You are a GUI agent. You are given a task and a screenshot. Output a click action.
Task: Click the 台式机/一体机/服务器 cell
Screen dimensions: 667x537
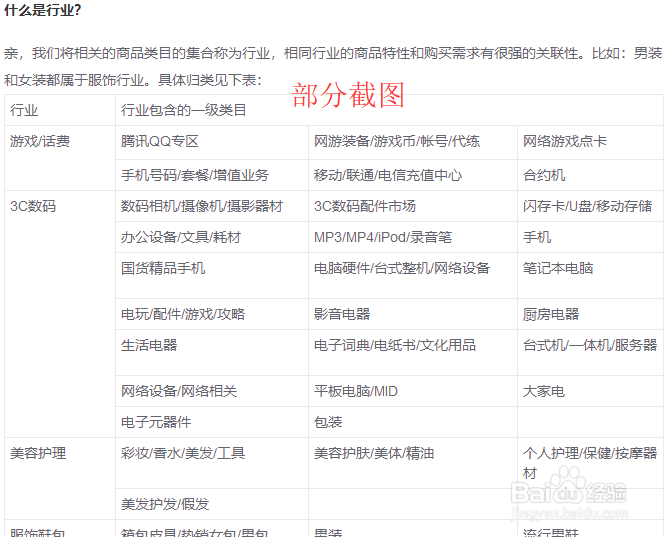[590, 352]
